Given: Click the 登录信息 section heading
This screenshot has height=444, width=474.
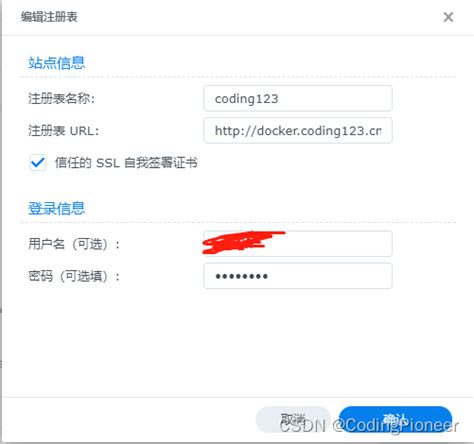Looking at the screenshot, I should coord(57,209).
